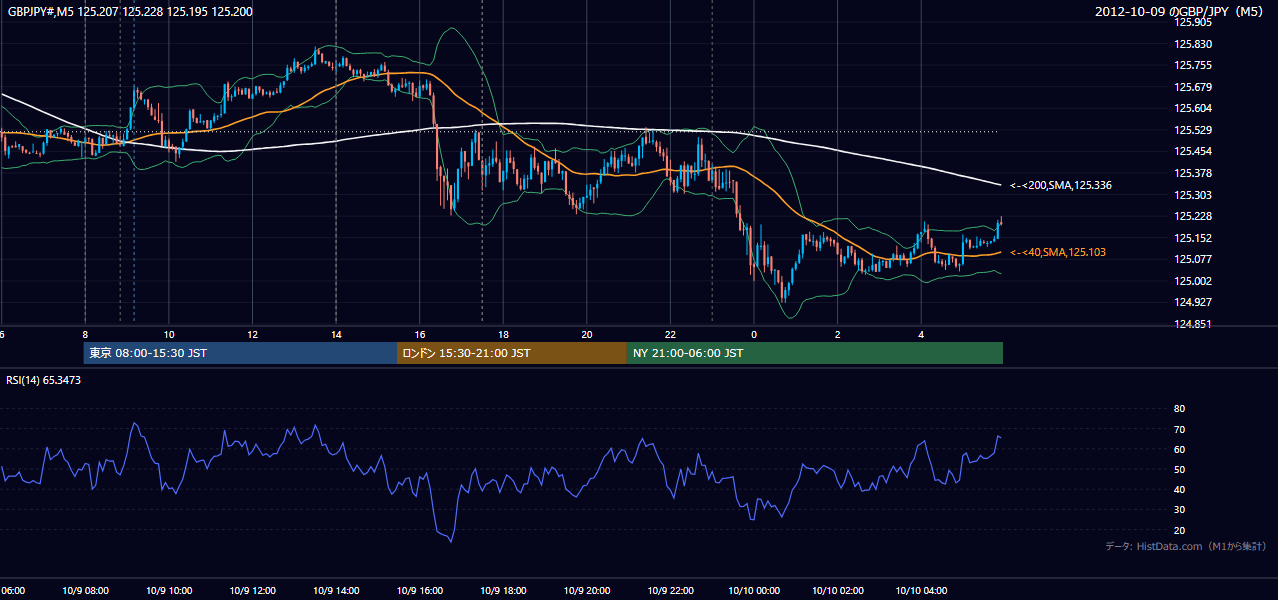Click the 10/9 10:00 time label
Image resolution: width=1278 pixels, height=600 pixels.
(169, 591)
